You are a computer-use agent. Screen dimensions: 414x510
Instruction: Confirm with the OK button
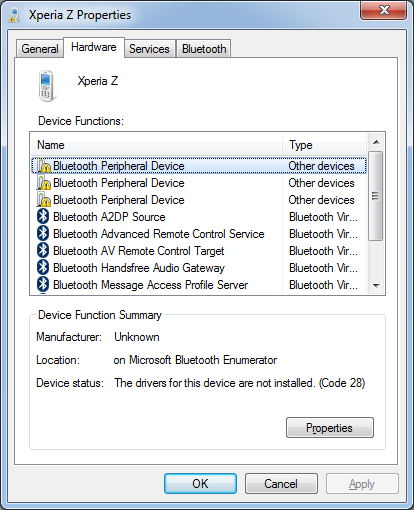coord(200,484)
